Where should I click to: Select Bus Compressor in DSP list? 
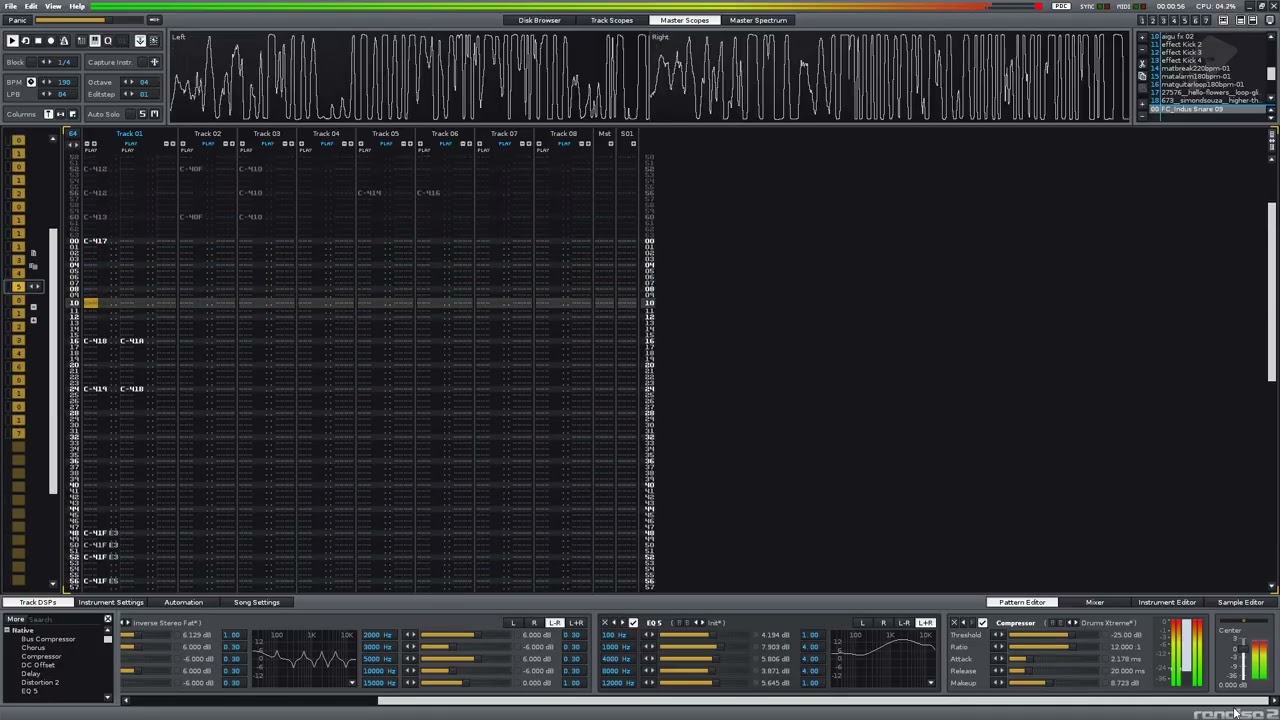48,639
